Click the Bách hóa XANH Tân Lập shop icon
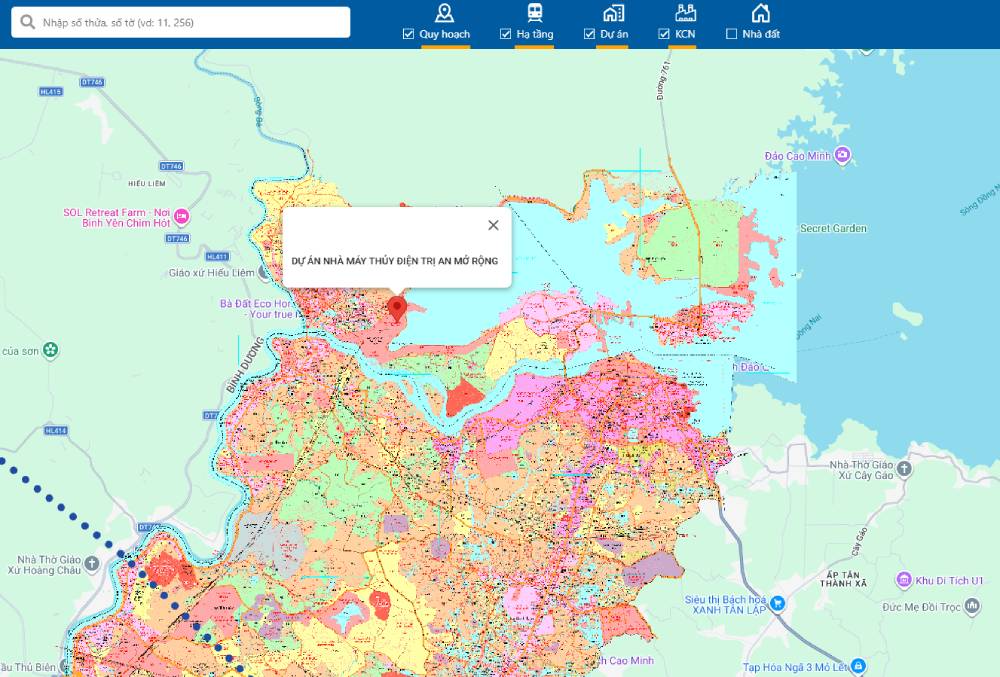The height and width of the screenshot is (677, 1000). tap(778, 603)
